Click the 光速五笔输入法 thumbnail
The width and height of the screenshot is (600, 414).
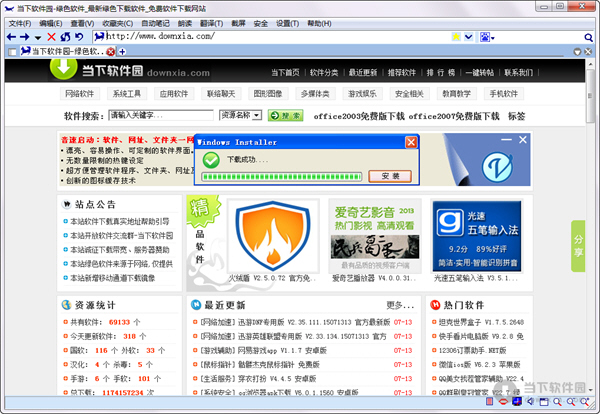477,236
